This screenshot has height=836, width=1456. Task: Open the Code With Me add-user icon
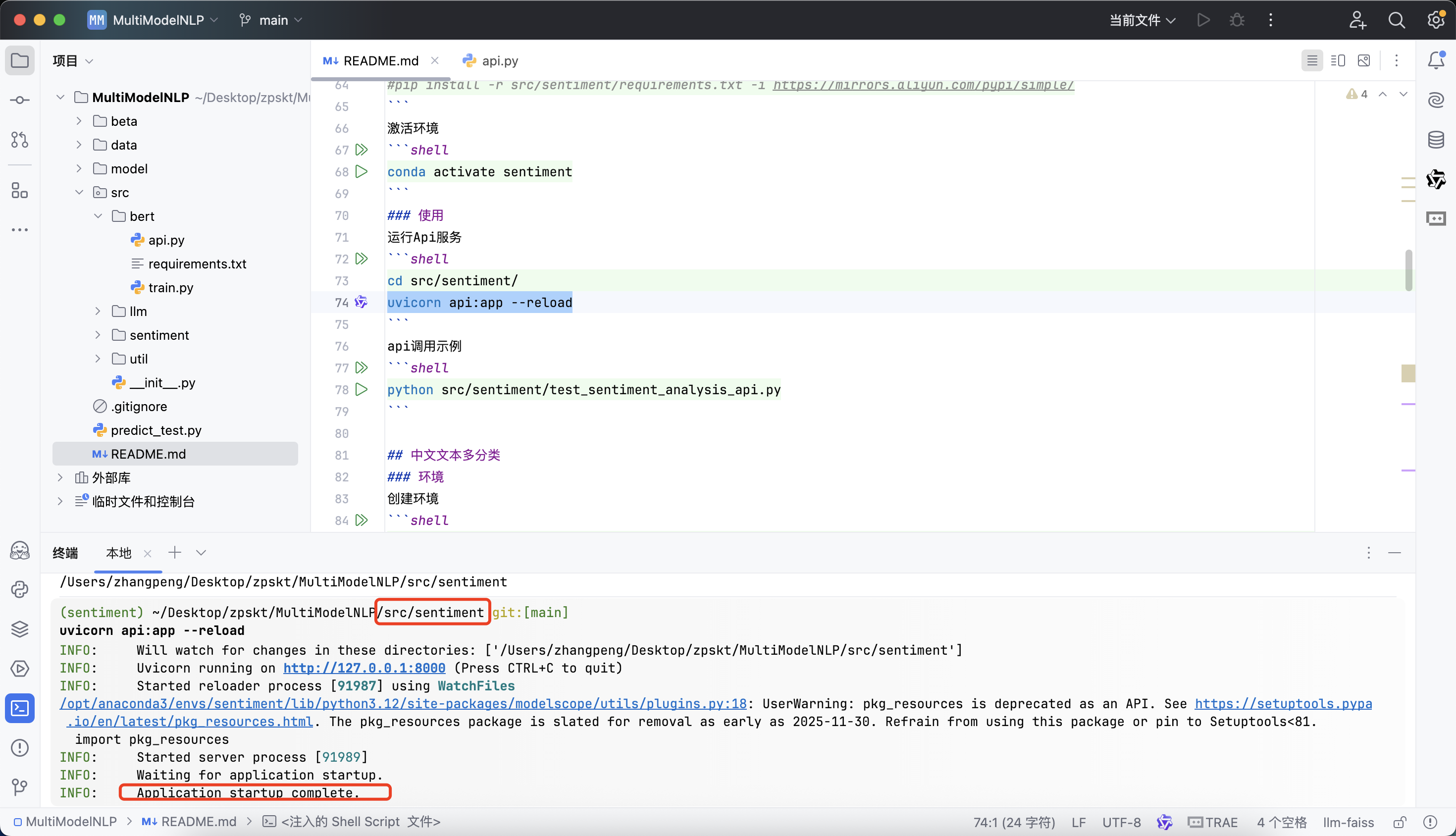click(1356, 20)
